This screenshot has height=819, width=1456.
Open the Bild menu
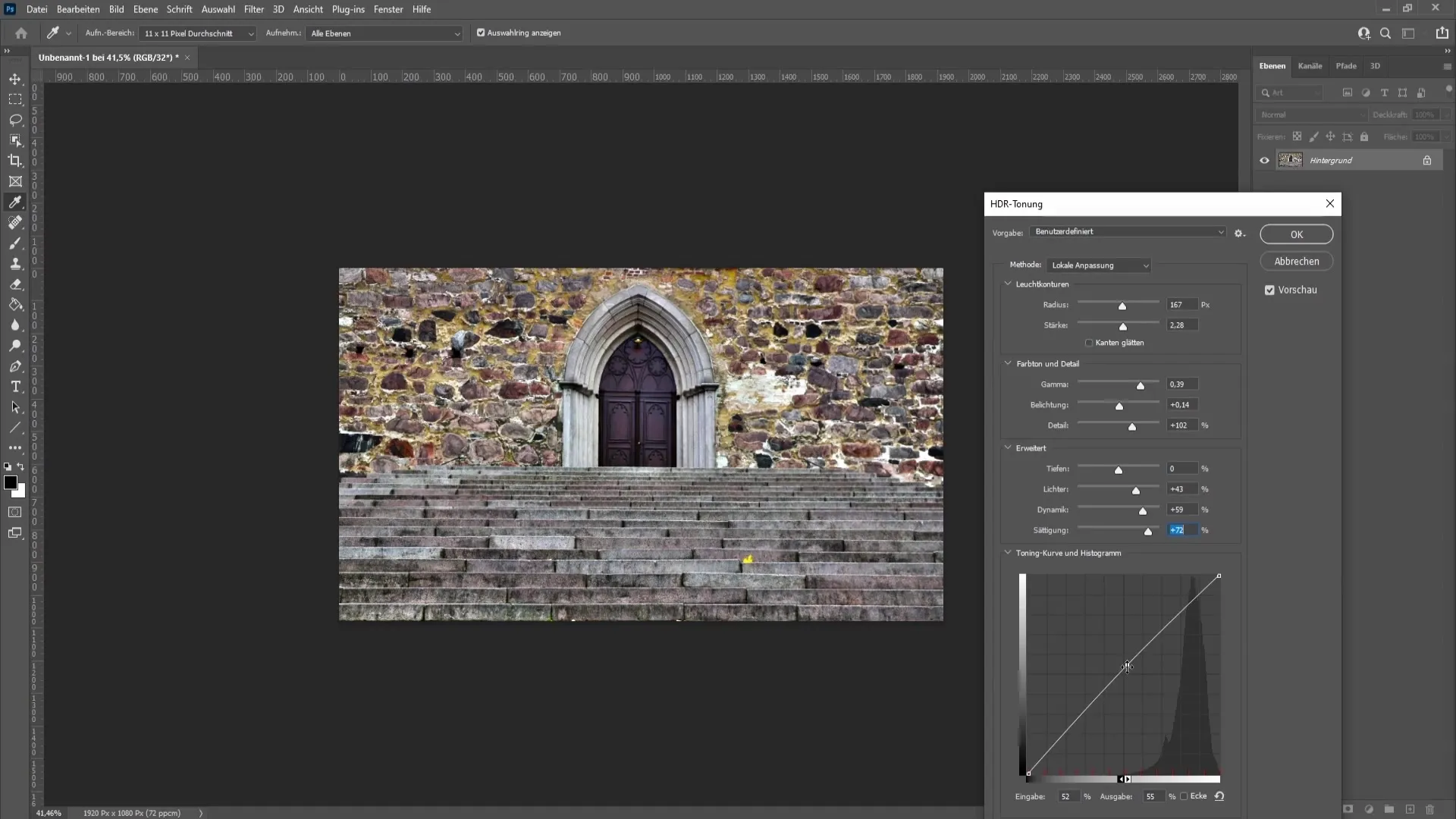(116, 9)
